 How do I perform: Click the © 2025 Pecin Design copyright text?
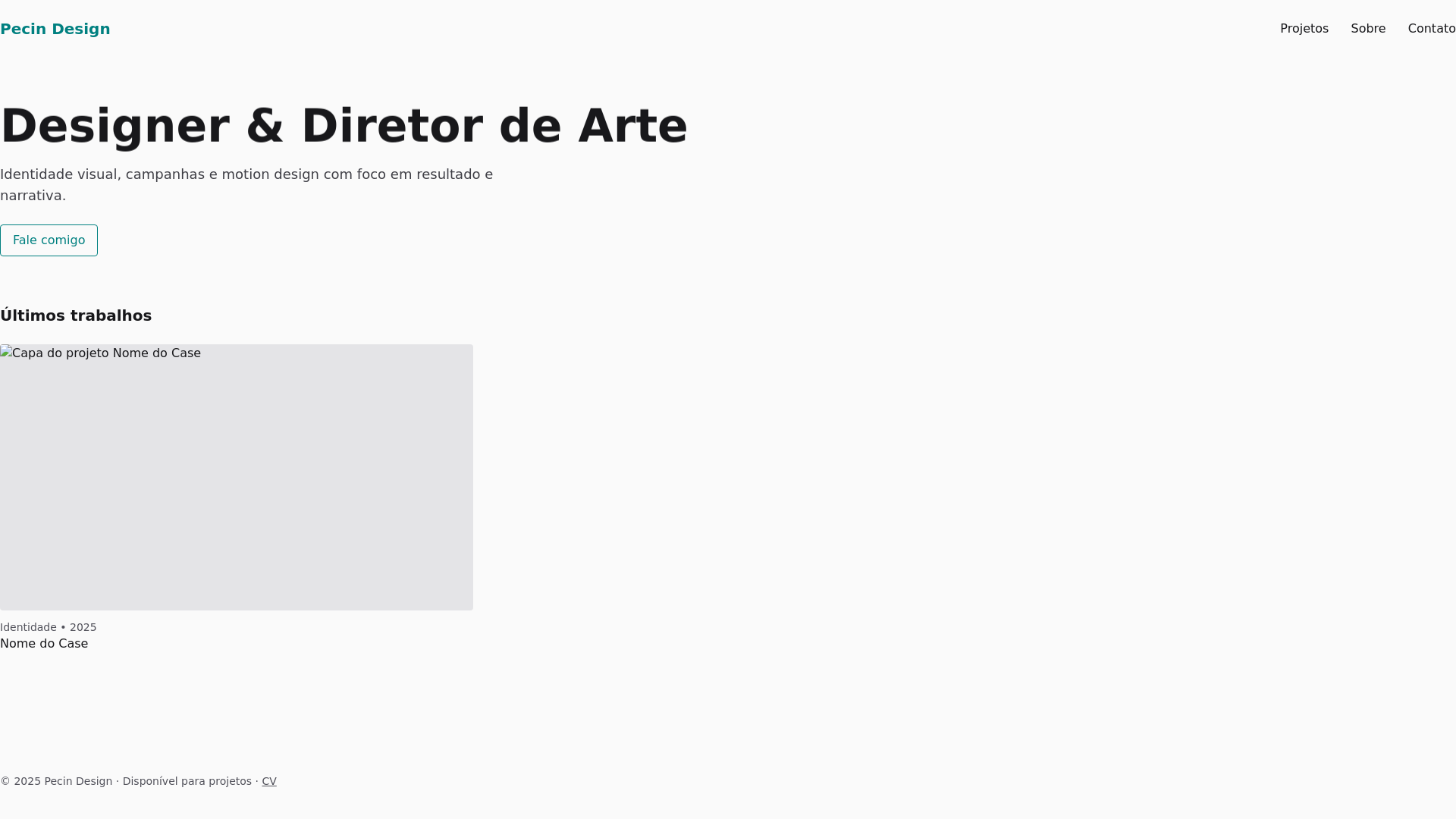tap(56, 781)
